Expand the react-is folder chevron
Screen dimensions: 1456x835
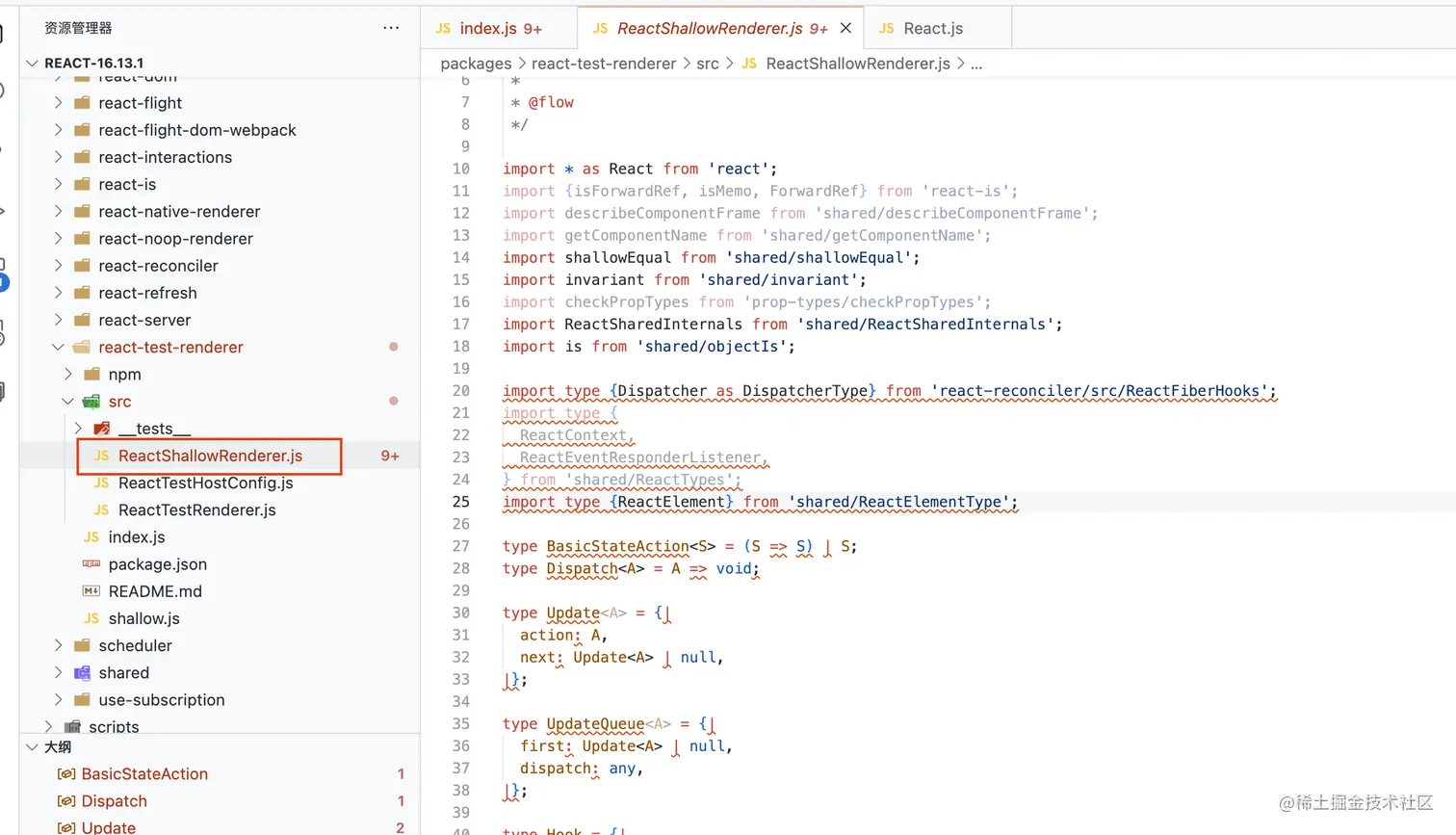point(58,184)
